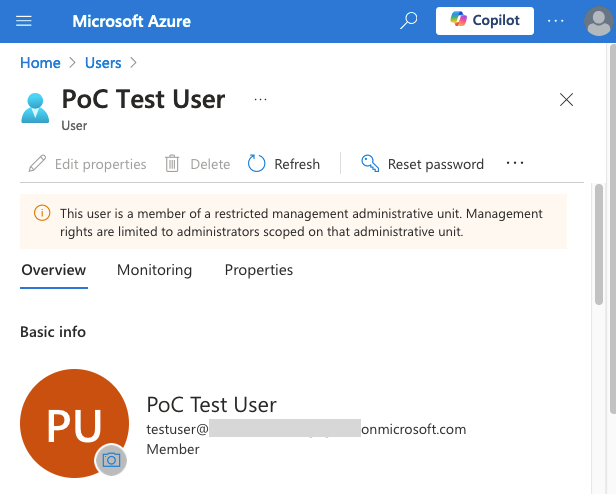Image resolution: width=616 pixels, height=494 pixels.
Task: Navigate to Users breadcrumb
Action: coord(103,63)
